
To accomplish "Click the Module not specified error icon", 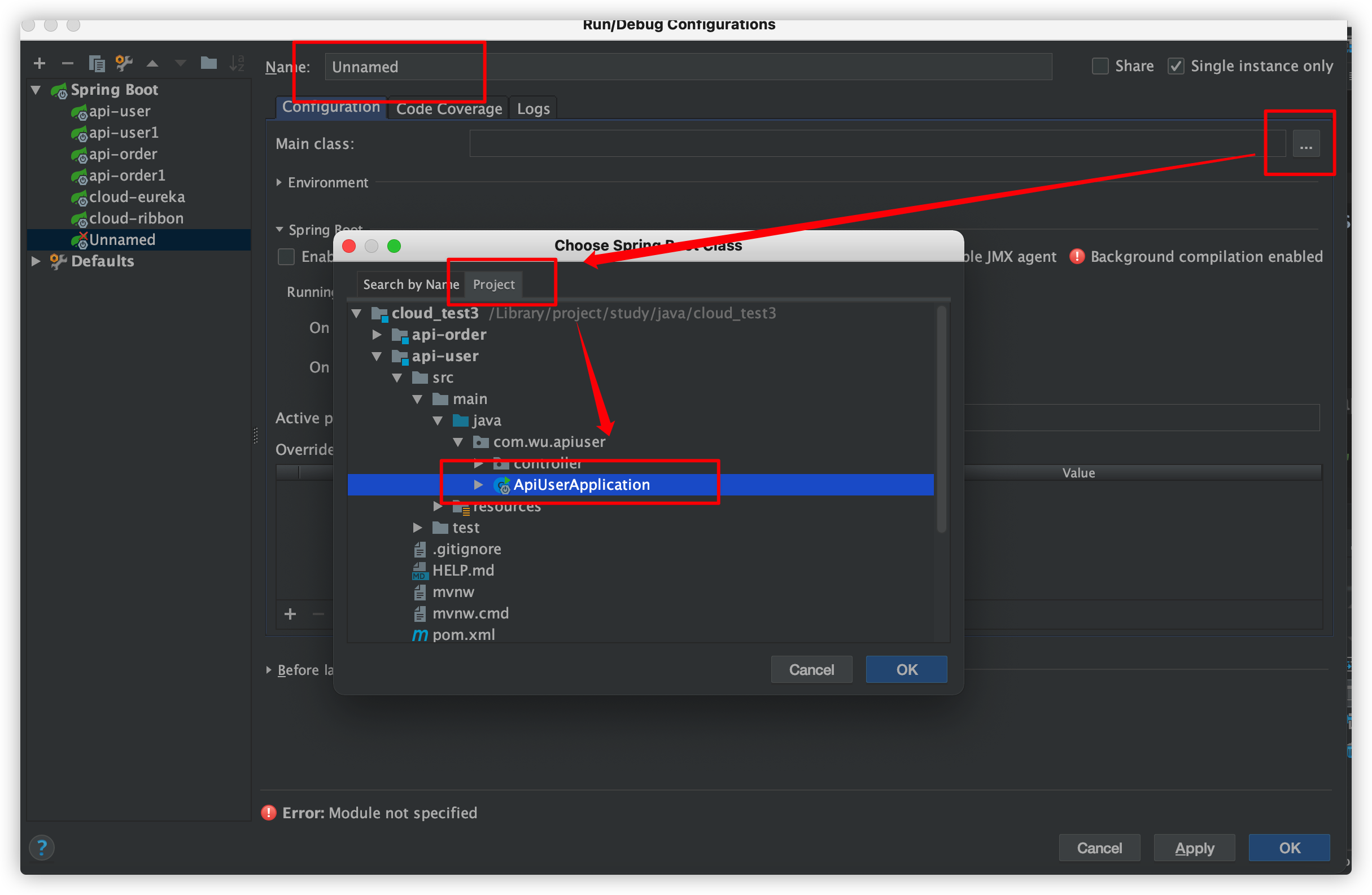I will pos(269,813).
